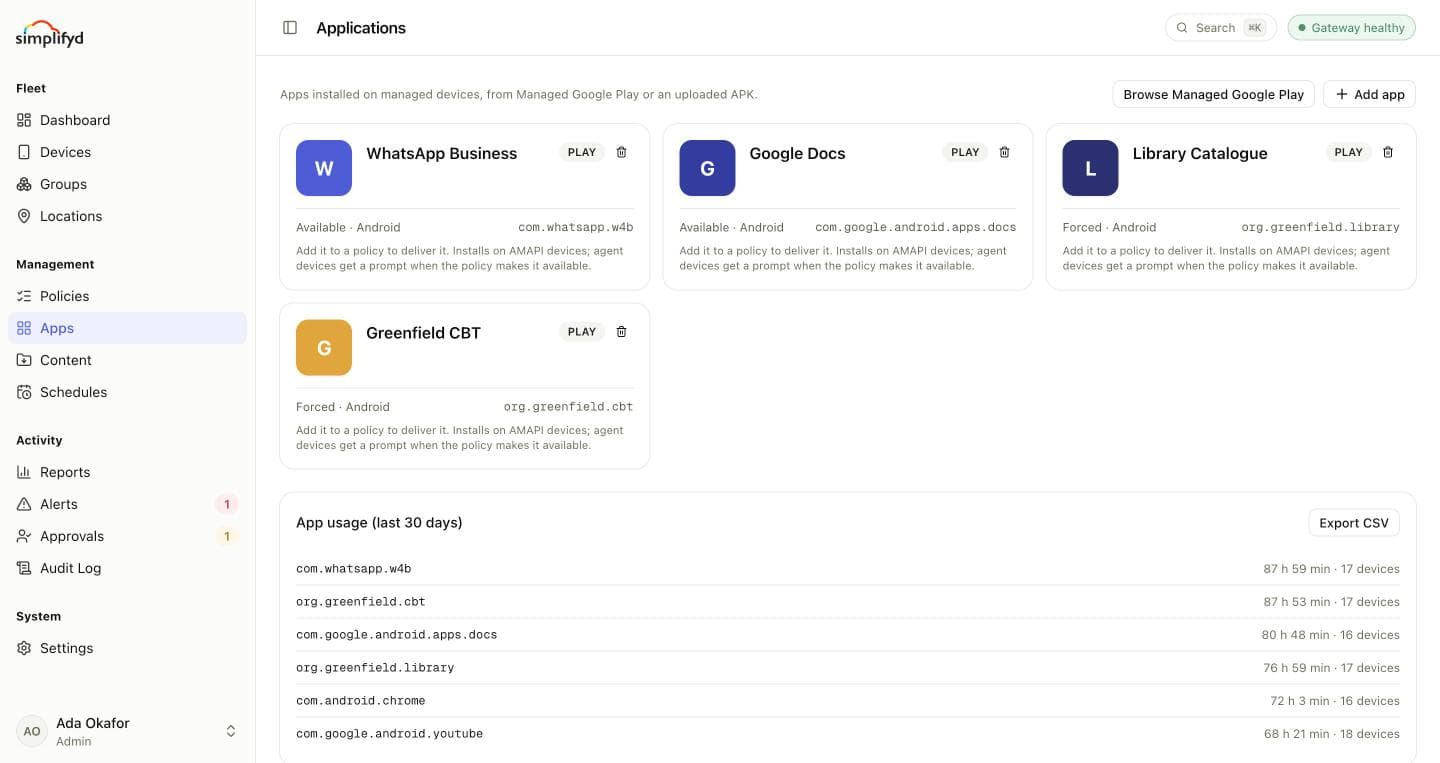Click the Add app button
Viewport: 1440px width, 763px height.
(1370, 94)
